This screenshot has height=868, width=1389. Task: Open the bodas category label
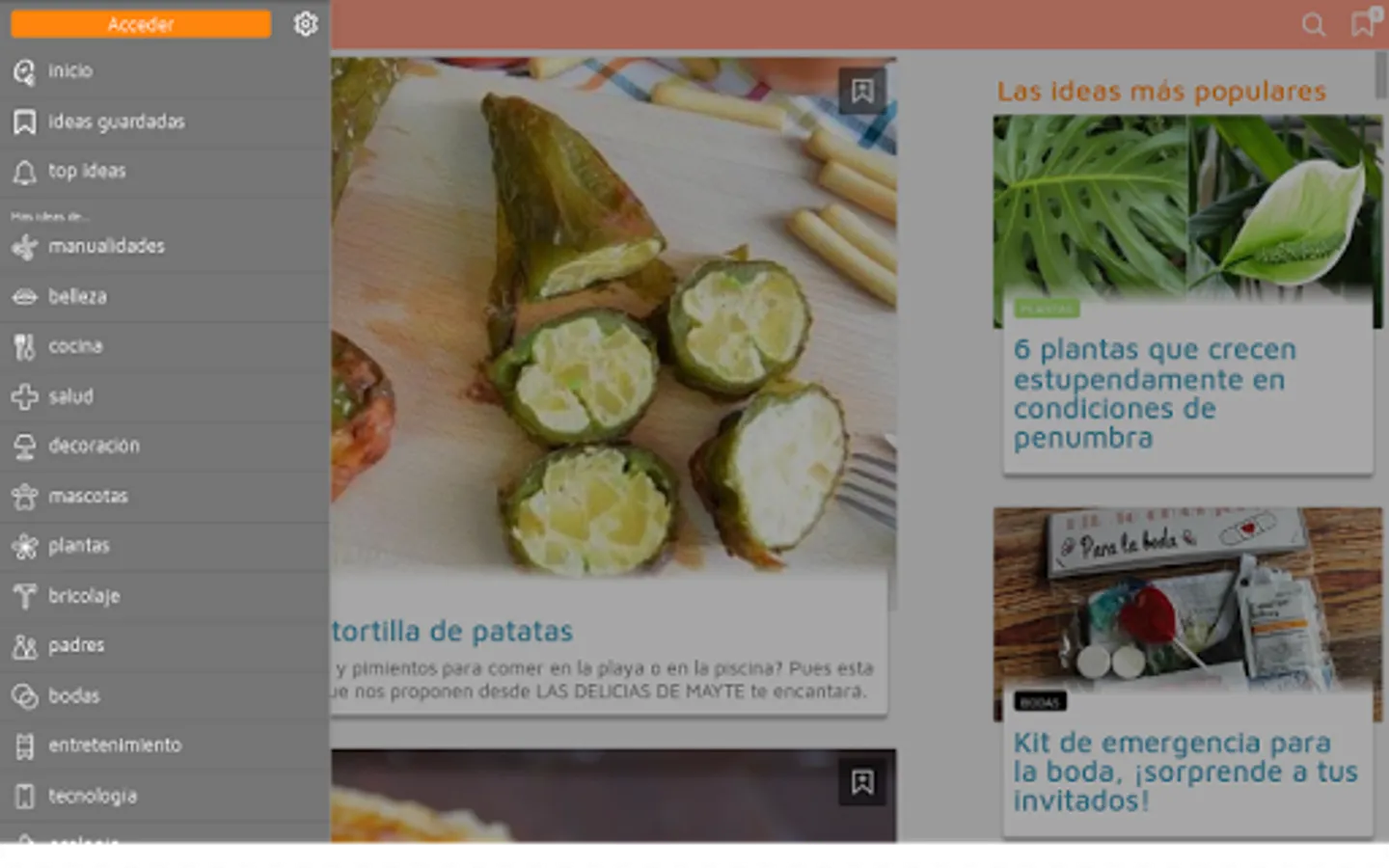click(74, 696)
